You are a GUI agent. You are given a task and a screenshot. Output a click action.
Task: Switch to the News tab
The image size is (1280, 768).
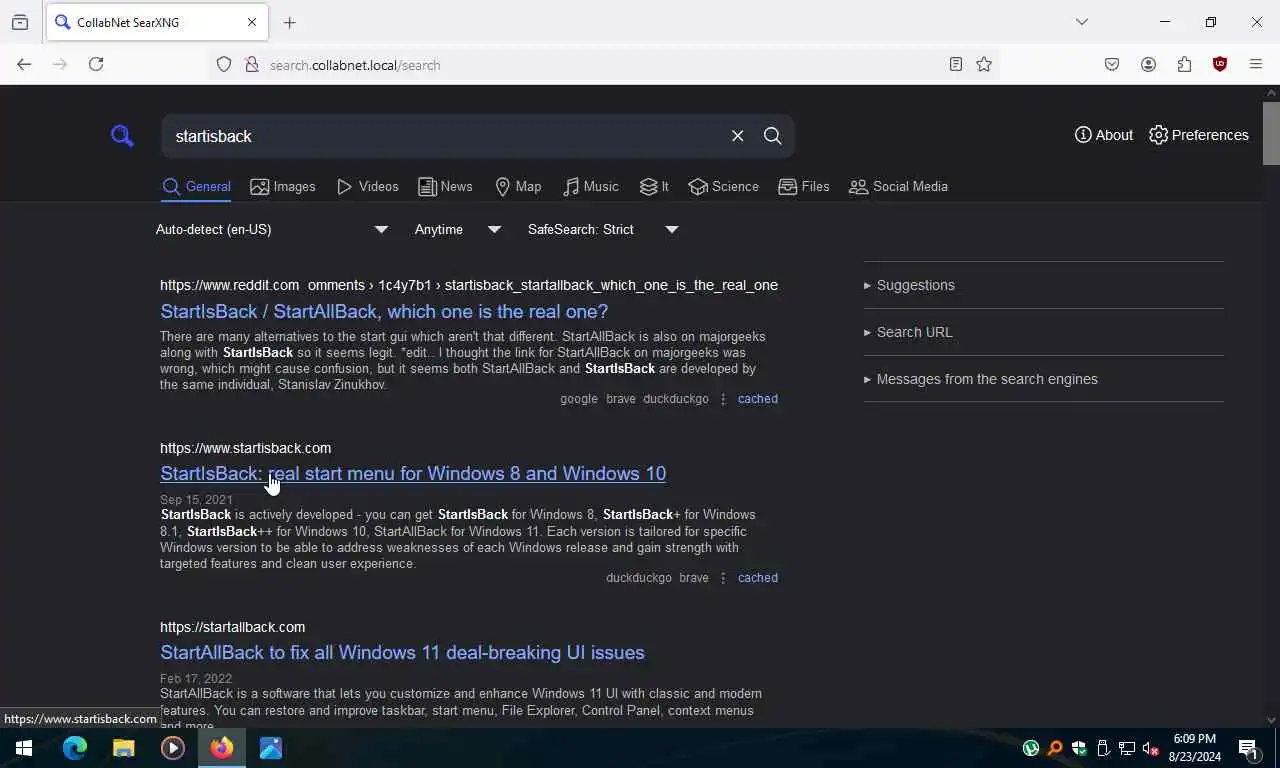pos(445,186)
